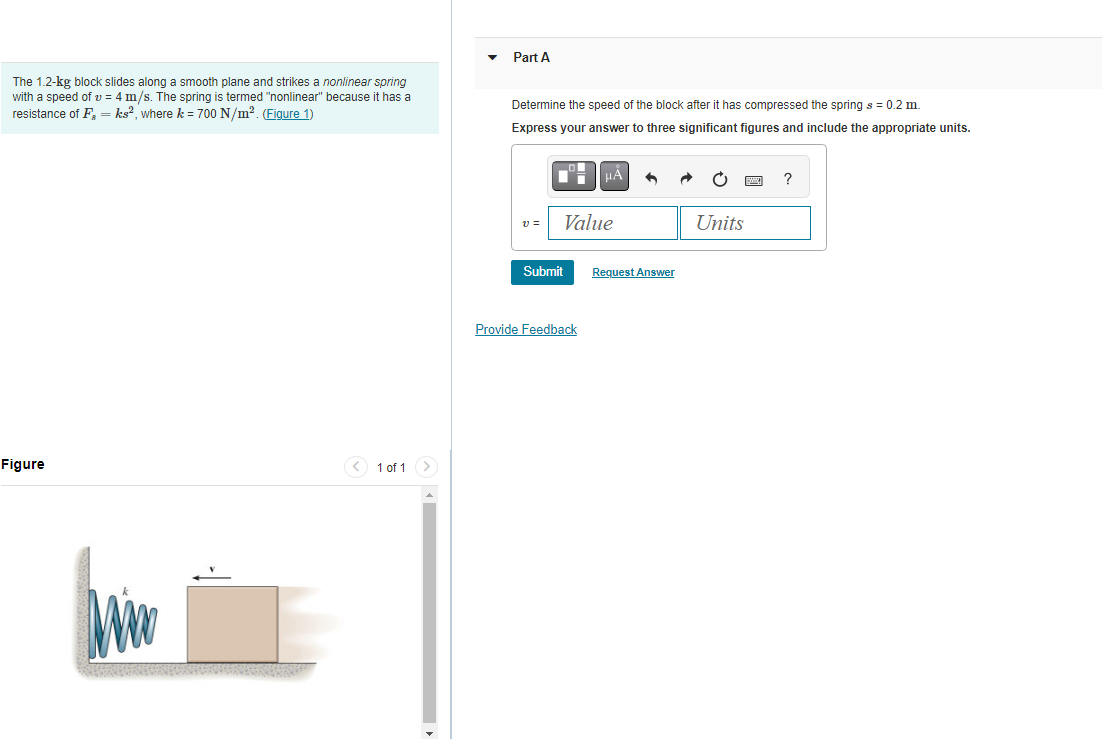The height and width of the screenshot is (739, 1102).
Task: Click the next figure arrow
Action: tap(426, 466)
